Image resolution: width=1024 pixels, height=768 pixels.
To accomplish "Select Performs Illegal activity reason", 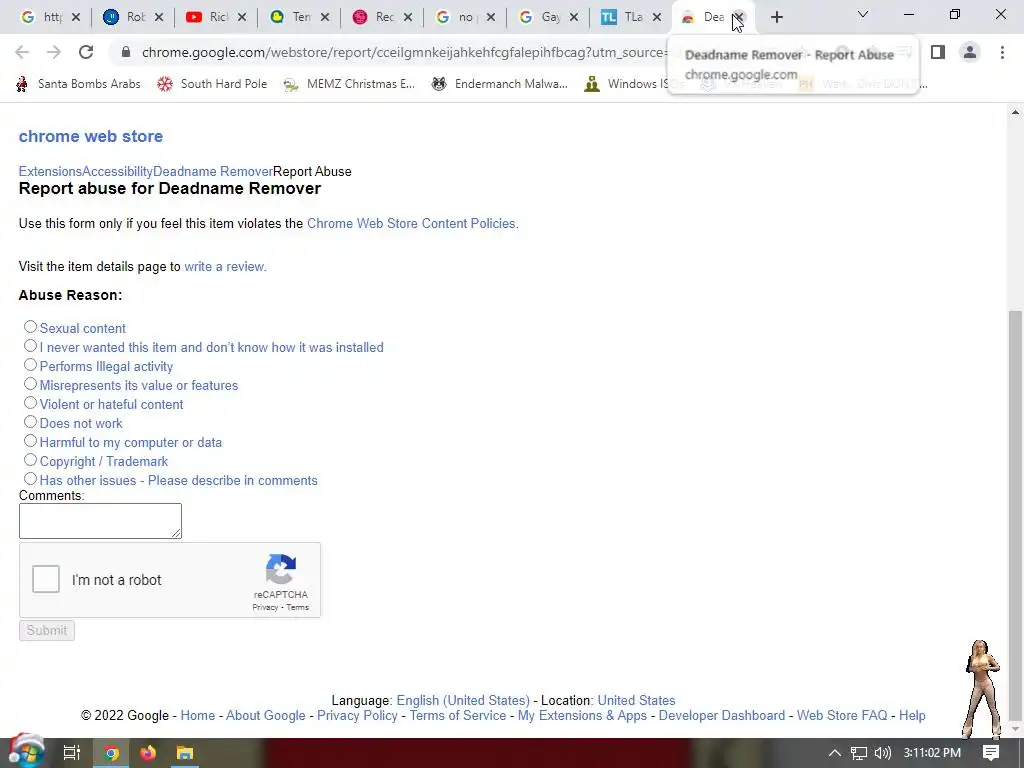I will coord(30,364).
